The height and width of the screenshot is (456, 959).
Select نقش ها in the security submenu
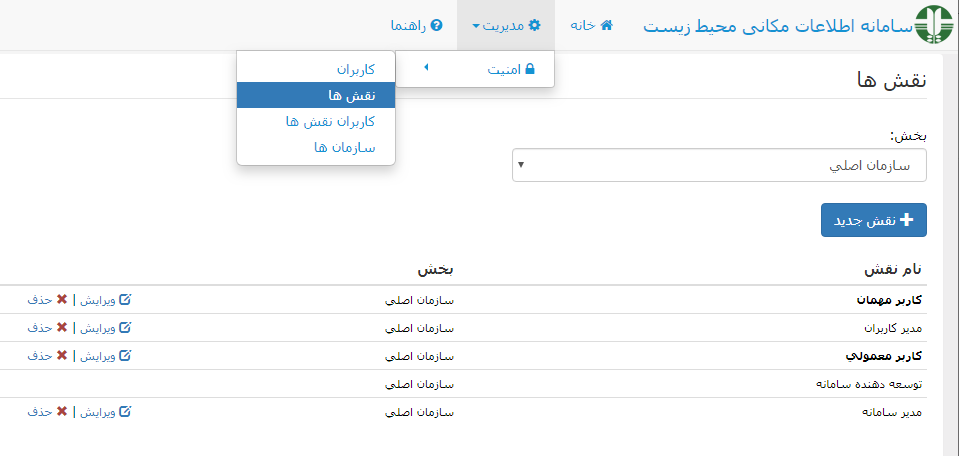316,95
